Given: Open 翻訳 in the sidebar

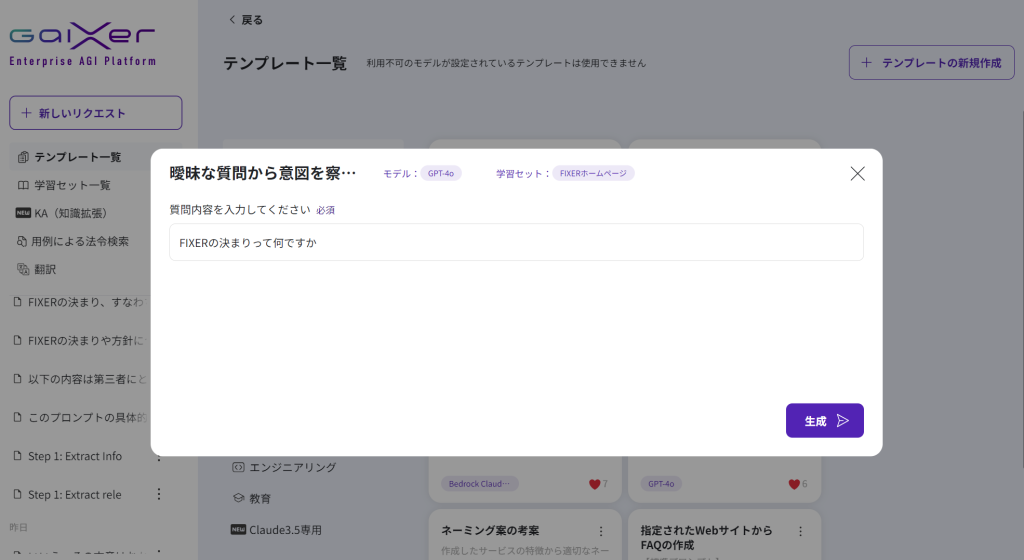Looking at the screenshot, I should [x=45, y=269].
